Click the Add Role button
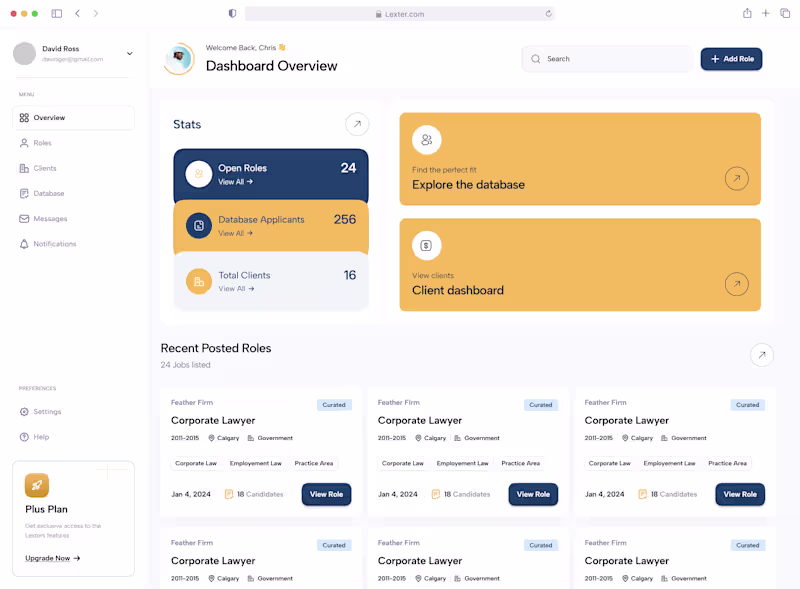The image size is (800, 589). (x=731, y=59)
